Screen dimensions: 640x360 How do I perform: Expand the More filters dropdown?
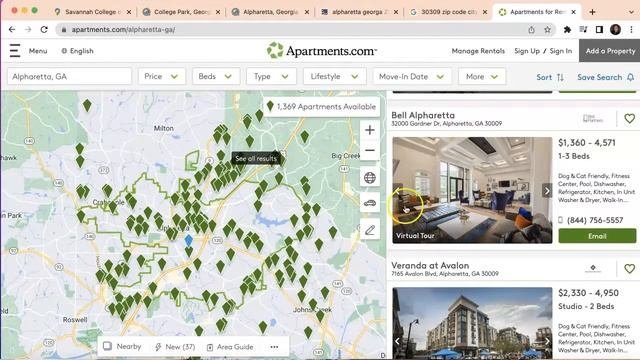coord(482,76)
